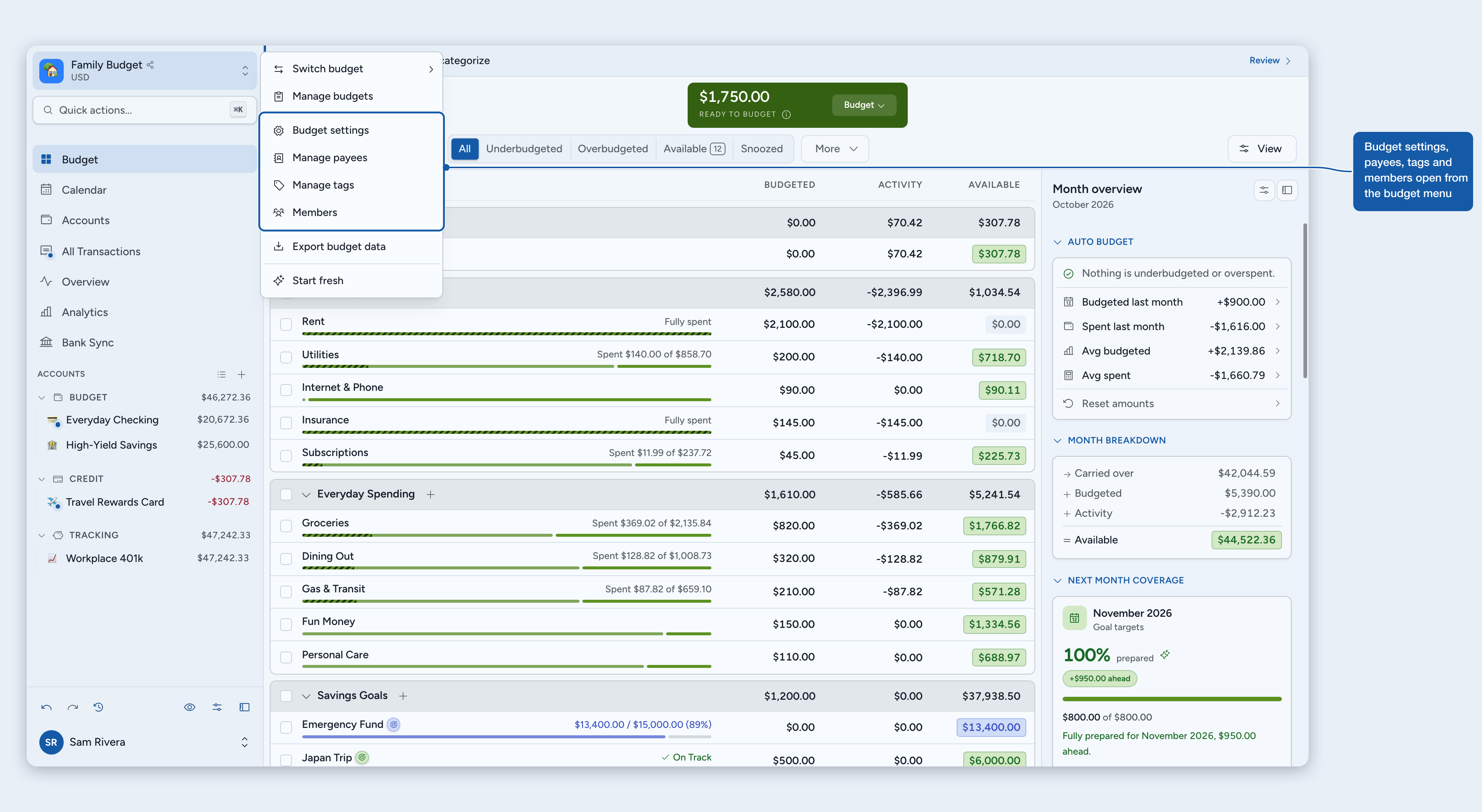
Task: Click the undo arrow icon in sidebar footer
Action: pyautogui.click(x=47, y=707)
